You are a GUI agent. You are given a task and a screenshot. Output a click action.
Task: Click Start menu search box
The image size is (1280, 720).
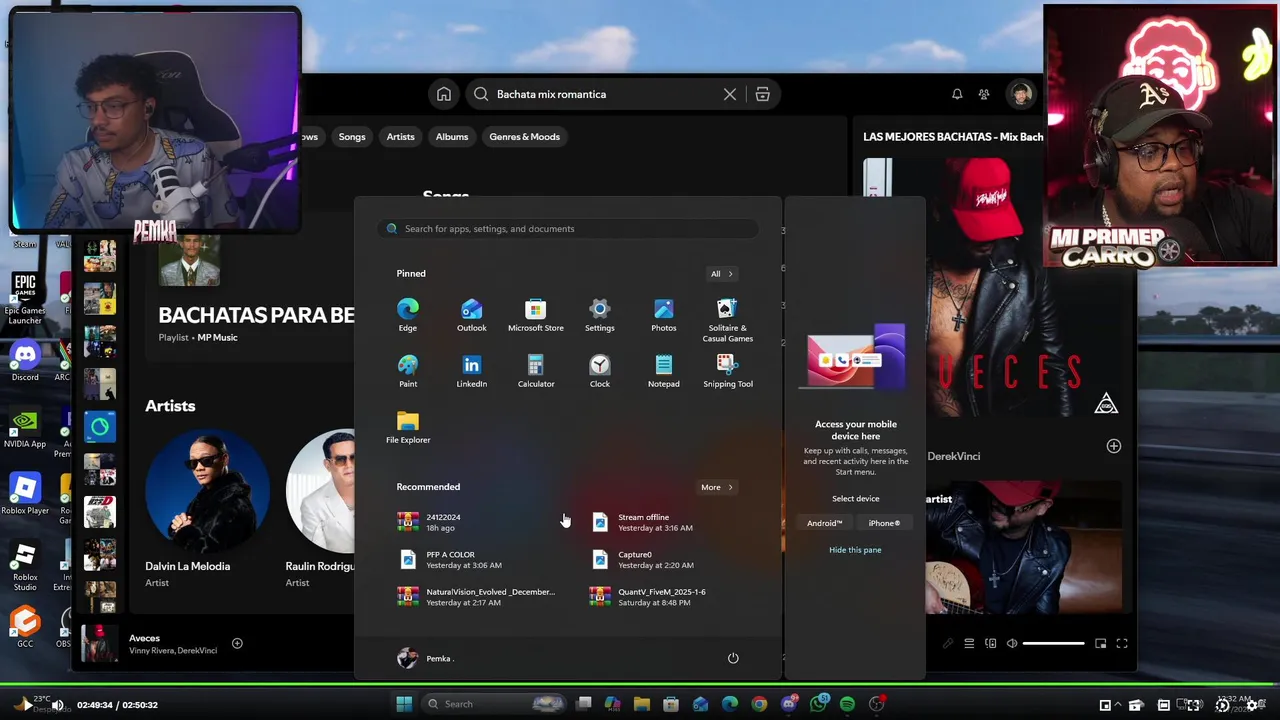click(x=568, y=229)
